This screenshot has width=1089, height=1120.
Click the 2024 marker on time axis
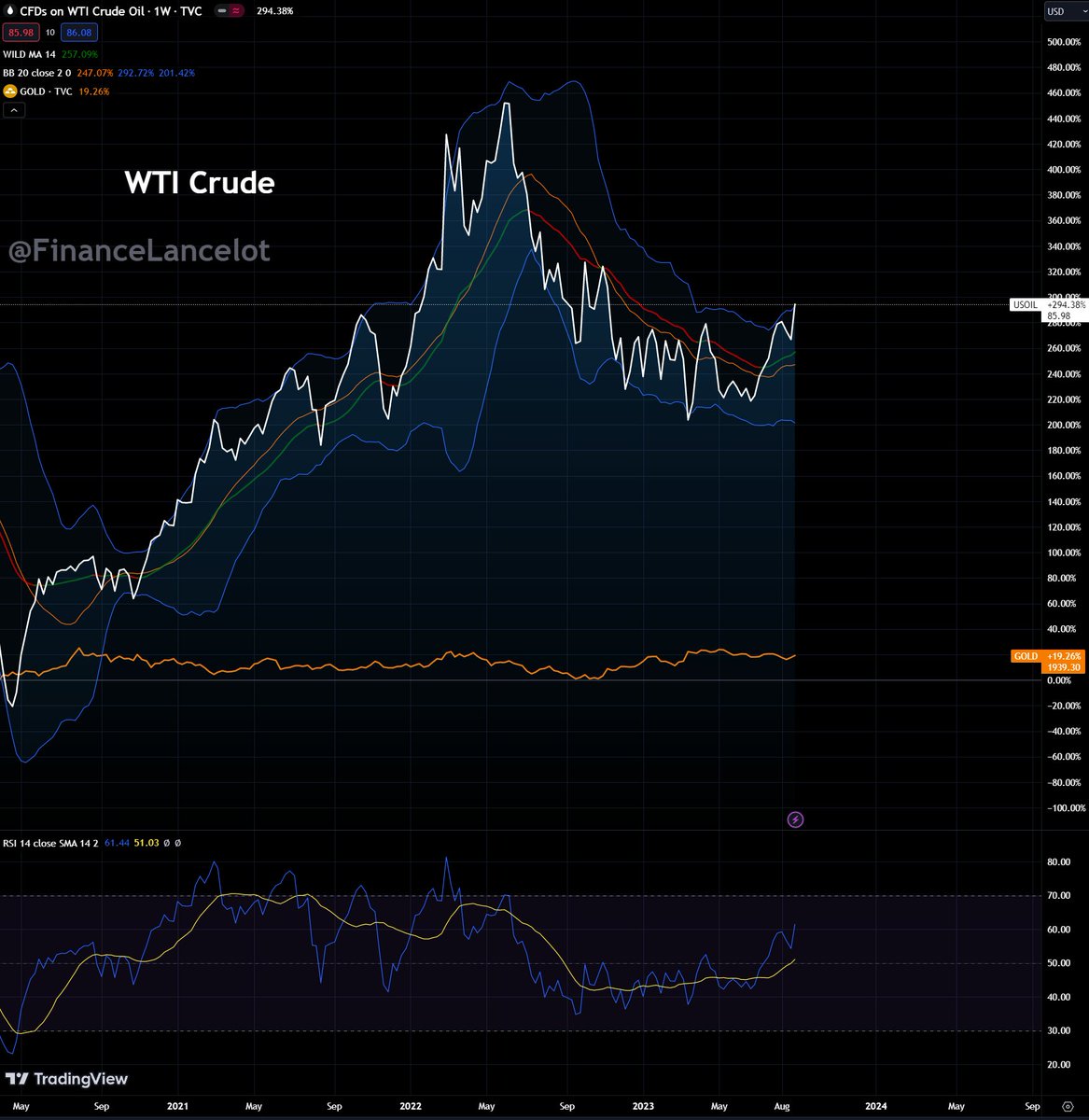(876, 1106)
